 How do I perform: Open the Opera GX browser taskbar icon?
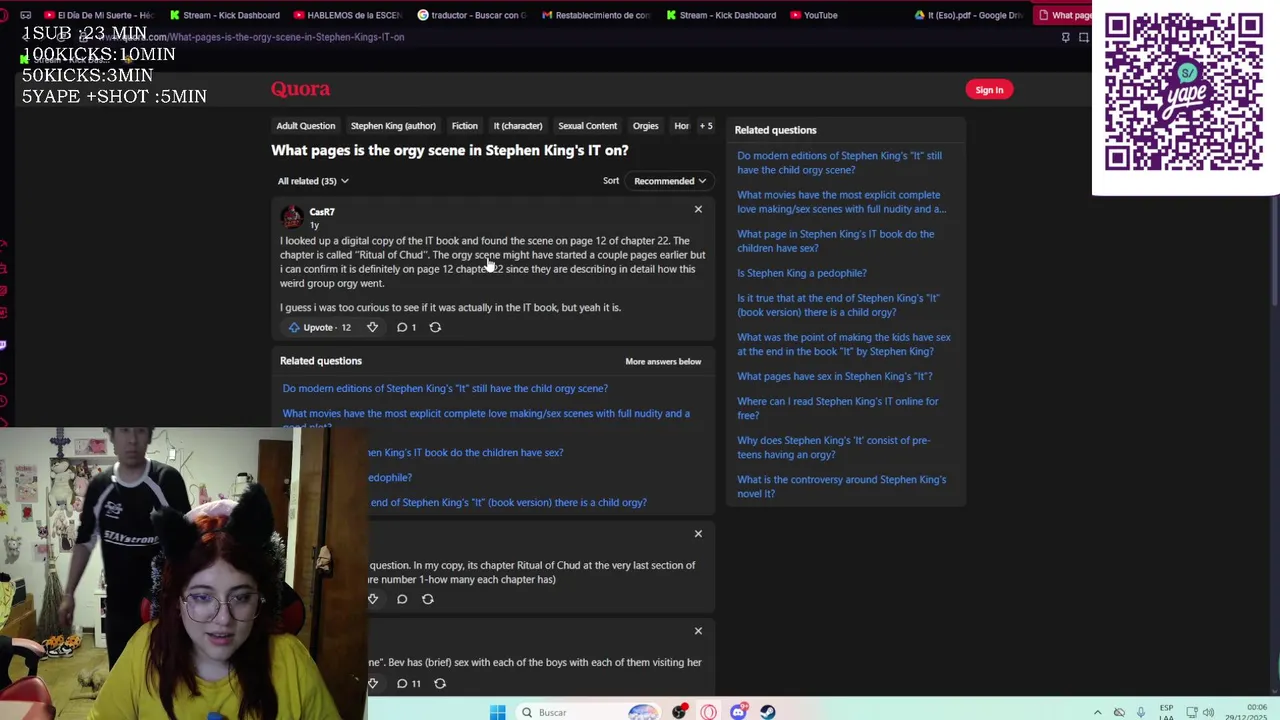[709, 712]
